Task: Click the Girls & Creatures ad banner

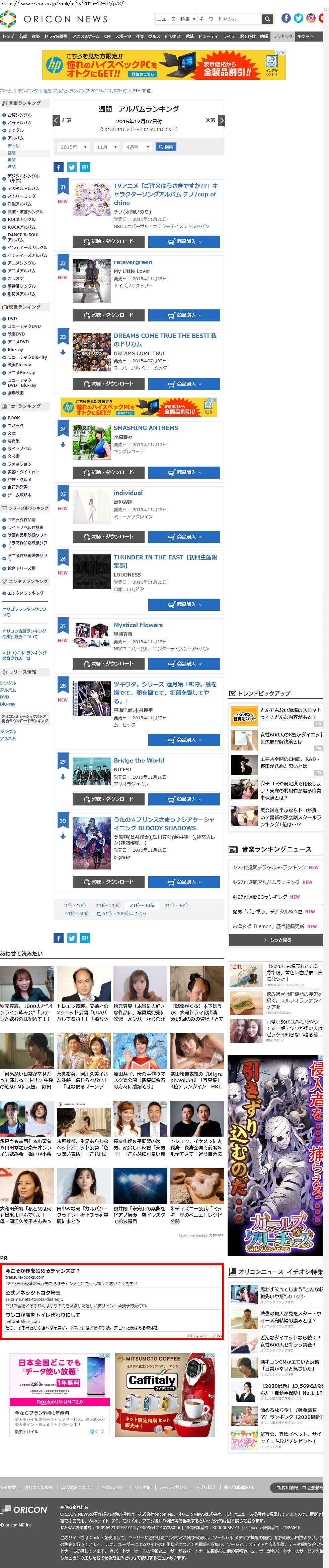Action: [275, 1156]
